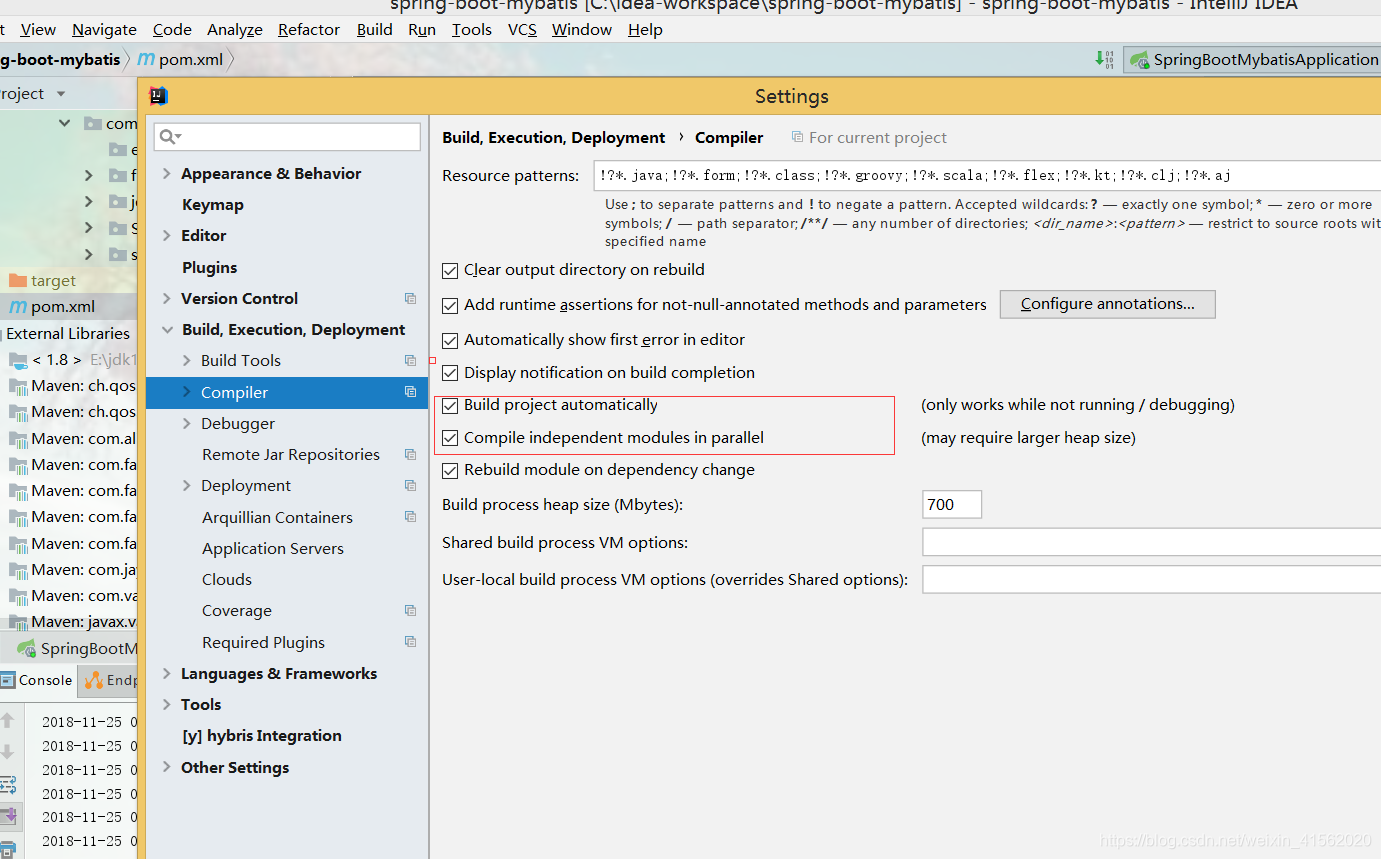Open the Clouds settings page
The height and width of the screenshot is (859, 1381).
[x=227, y=579]
